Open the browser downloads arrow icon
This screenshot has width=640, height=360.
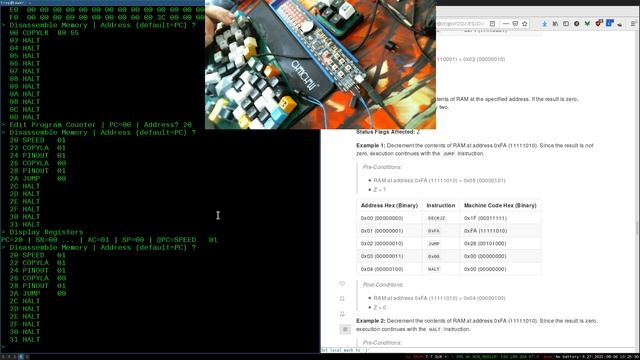pyautogui.click(x=544, y=24)
